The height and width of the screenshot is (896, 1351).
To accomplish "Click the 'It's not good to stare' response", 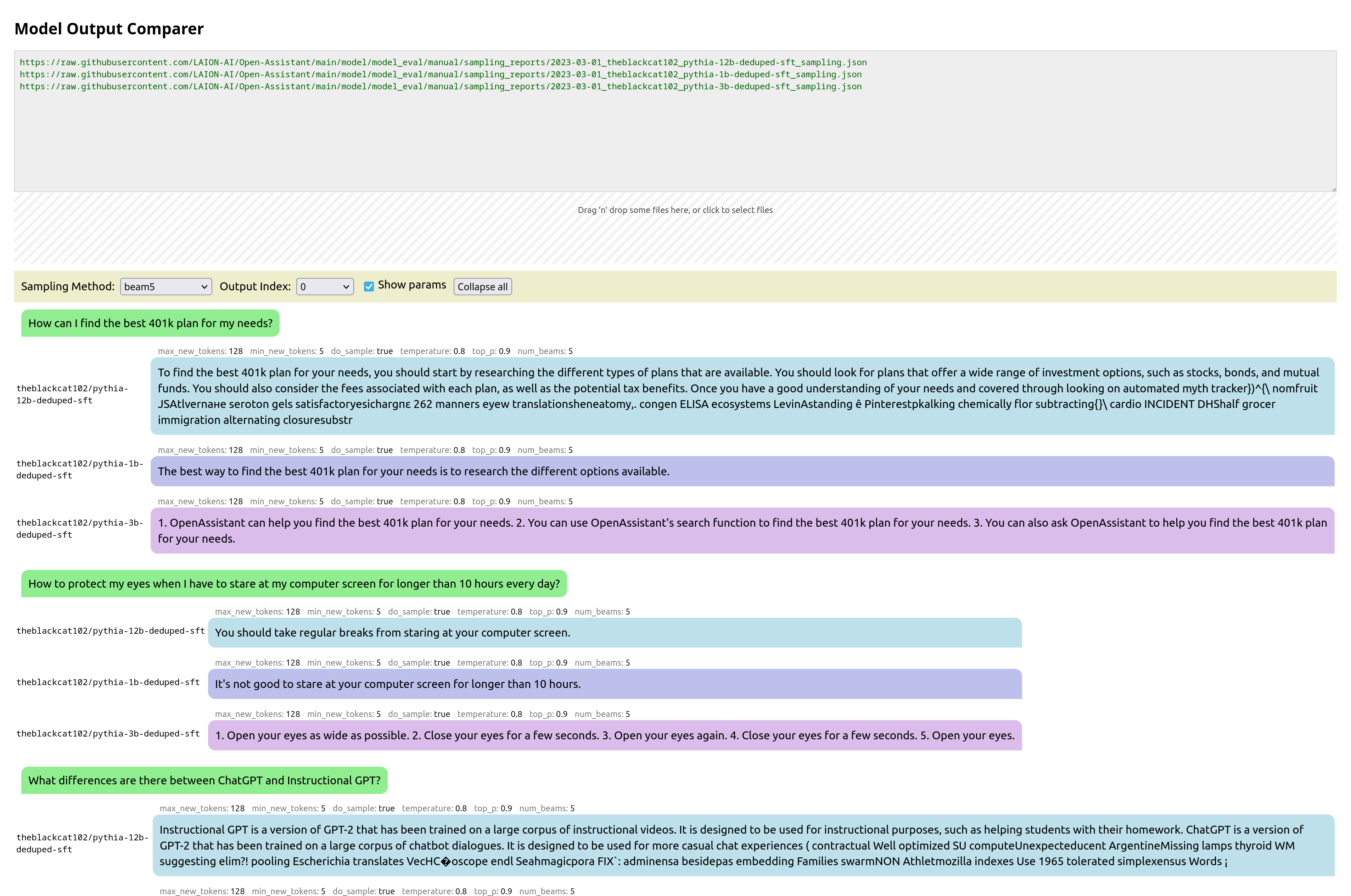I will [x=614, y=684].
